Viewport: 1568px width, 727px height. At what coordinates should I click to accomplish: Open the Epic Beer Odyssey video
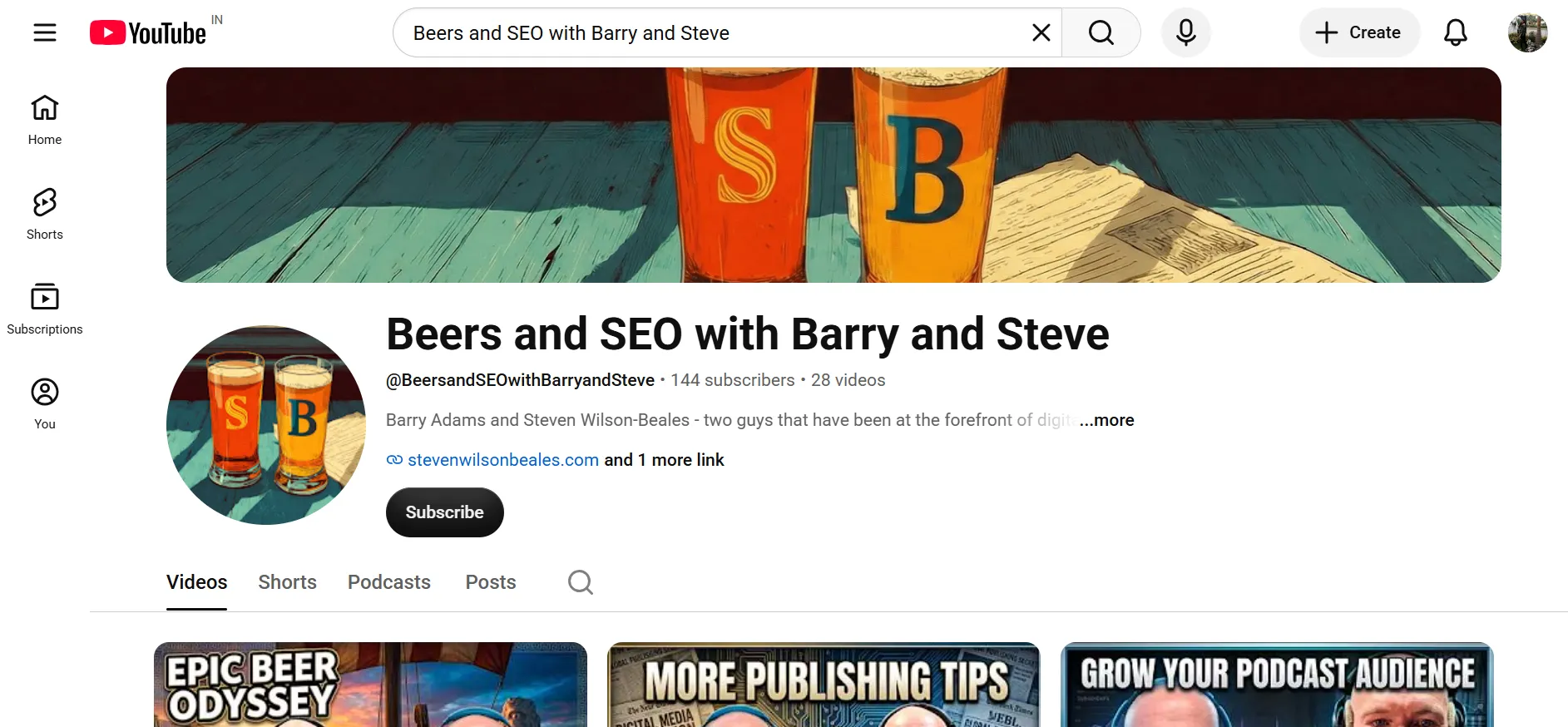[370, 685]
